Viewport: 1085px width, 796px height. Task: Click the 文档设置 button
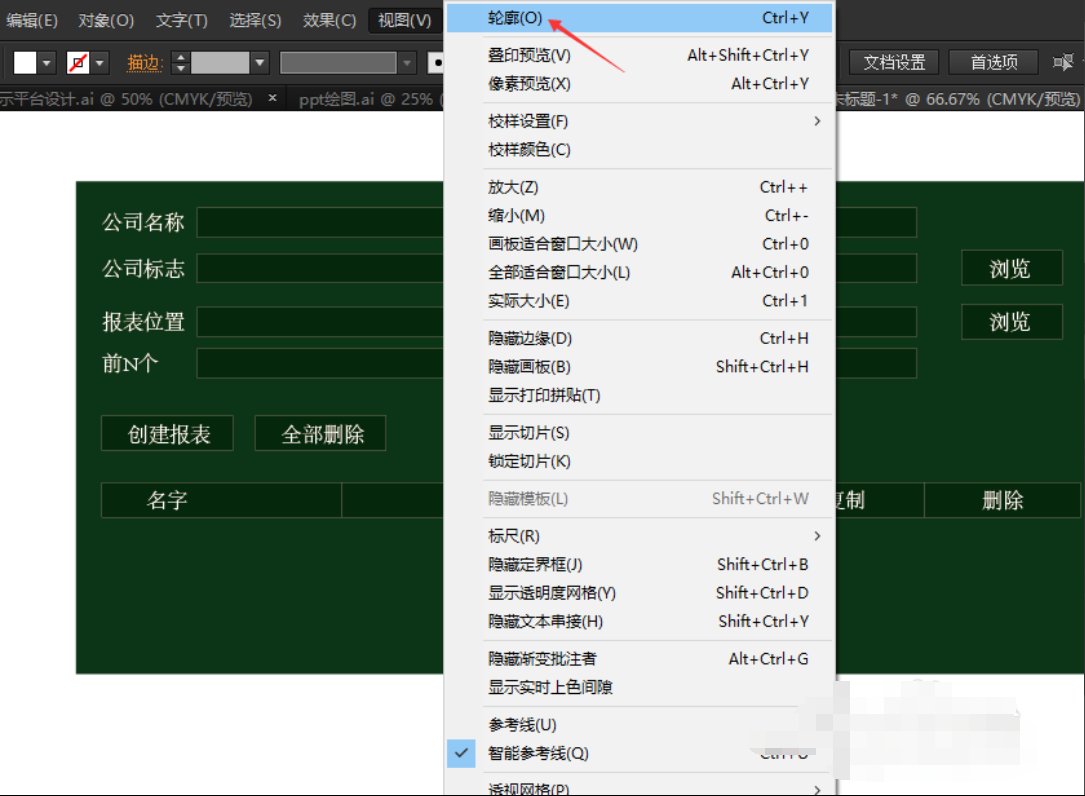click(x=894, y=62)
